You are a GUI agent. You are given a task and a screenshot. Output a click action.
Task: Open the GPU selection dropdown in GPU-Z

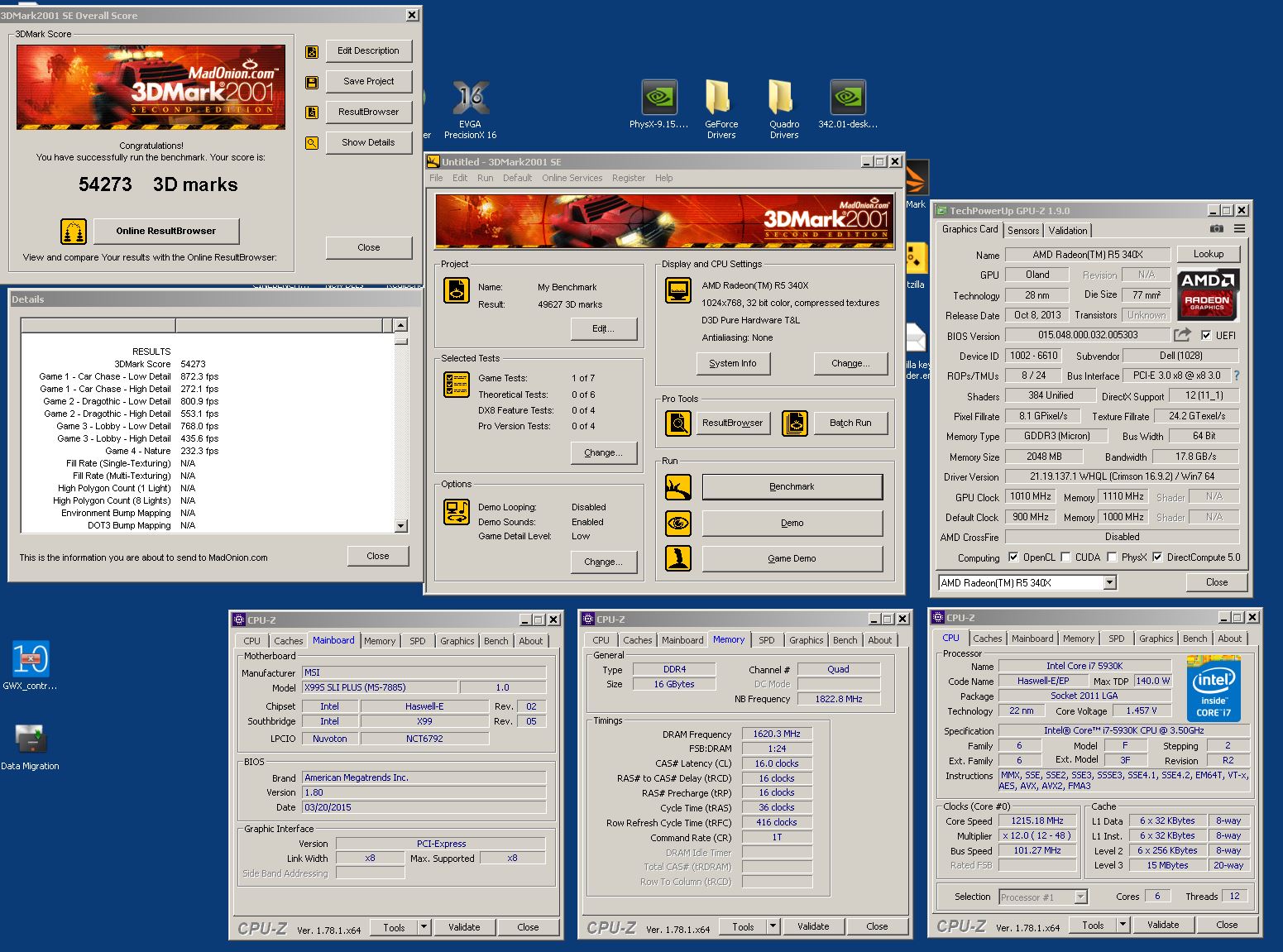pos(1110,583)
